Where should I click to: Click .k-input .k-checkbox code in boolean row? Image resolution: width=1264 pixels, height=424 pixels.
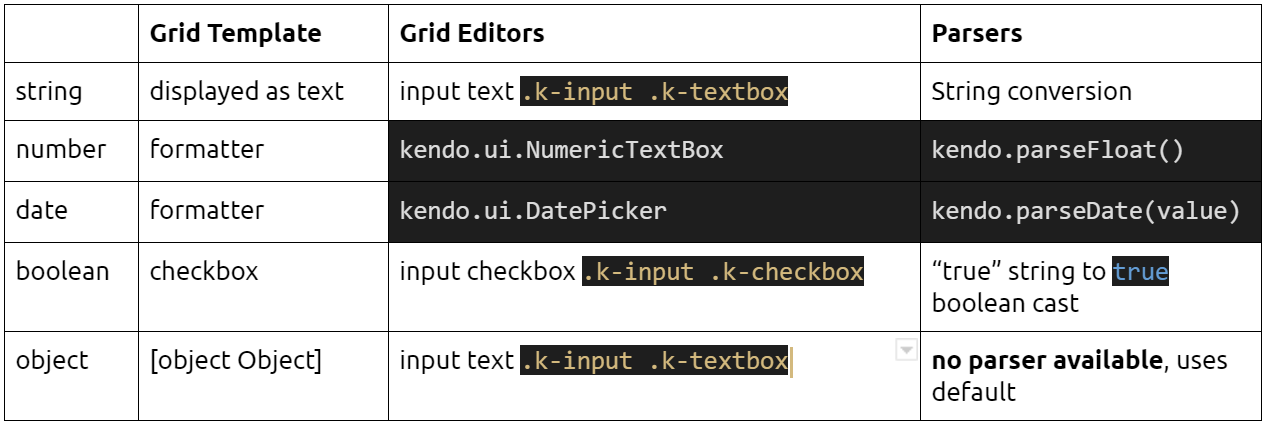click(x=722, y=271)
